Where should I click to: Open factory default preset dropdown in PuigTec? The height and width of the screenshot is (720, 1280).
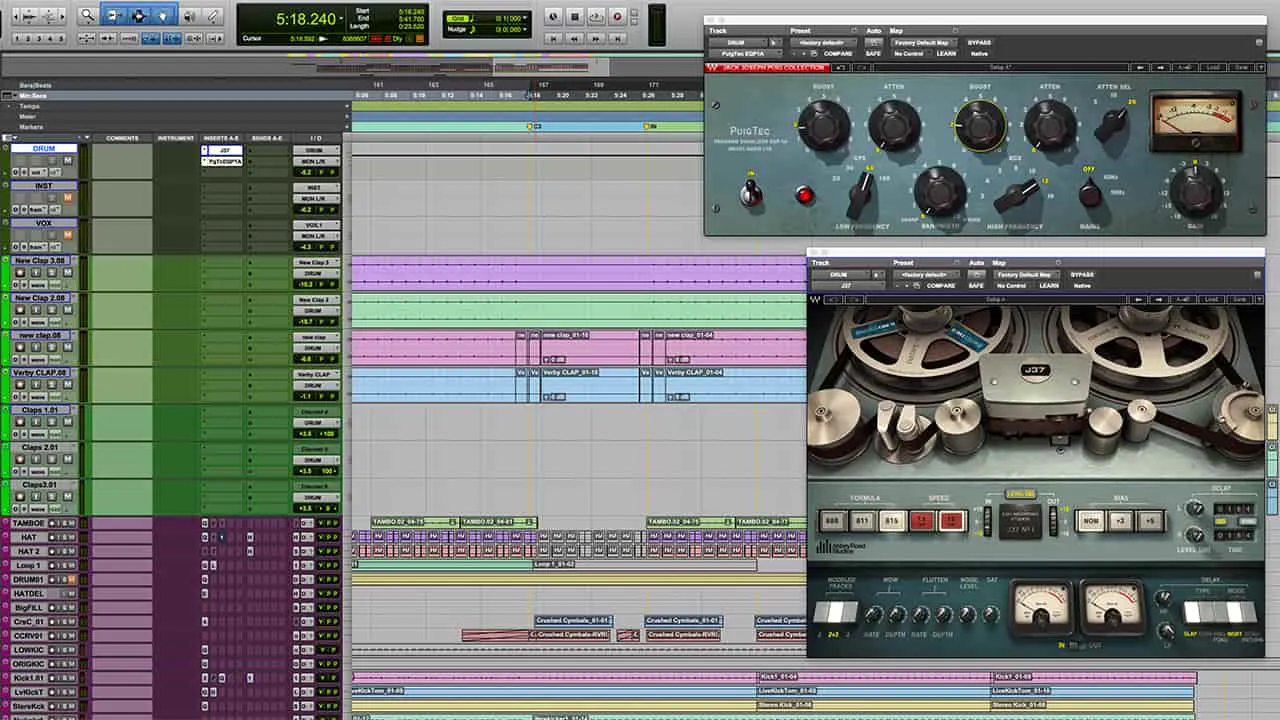point(823,43)
